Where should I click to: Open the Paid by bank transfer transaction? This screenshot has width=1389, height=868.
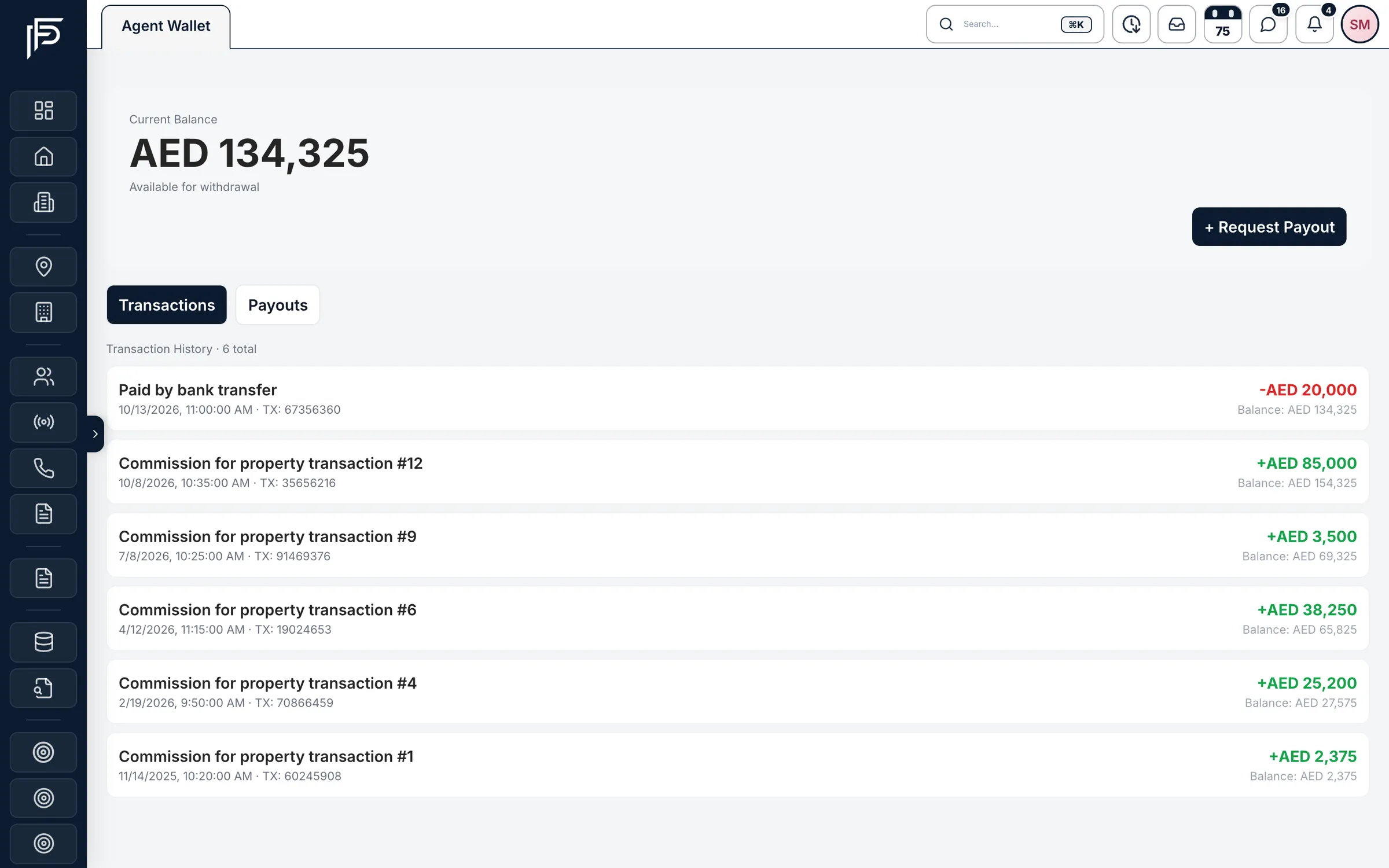[738, 398]
